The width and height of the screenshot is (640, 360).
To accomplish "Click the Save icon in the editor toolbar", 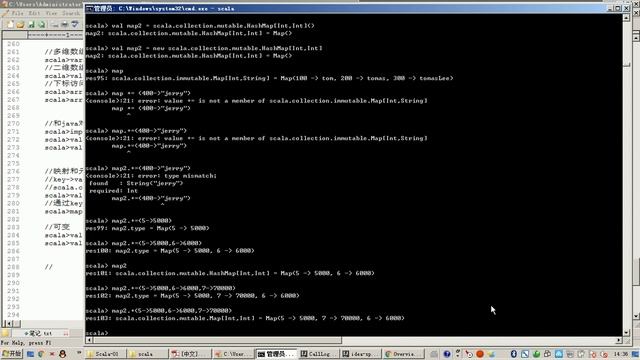I will pos(31,25).
